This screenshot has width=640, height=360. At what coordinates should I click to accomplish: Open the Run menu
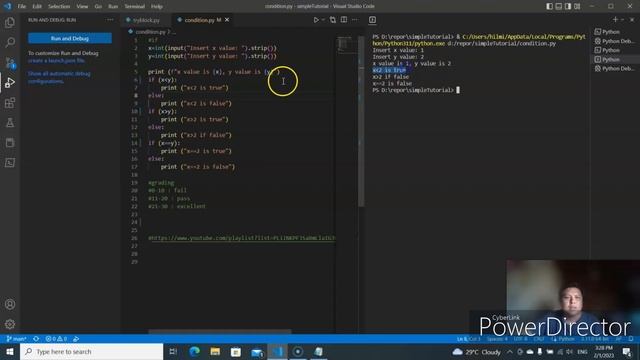pos(113,7)
